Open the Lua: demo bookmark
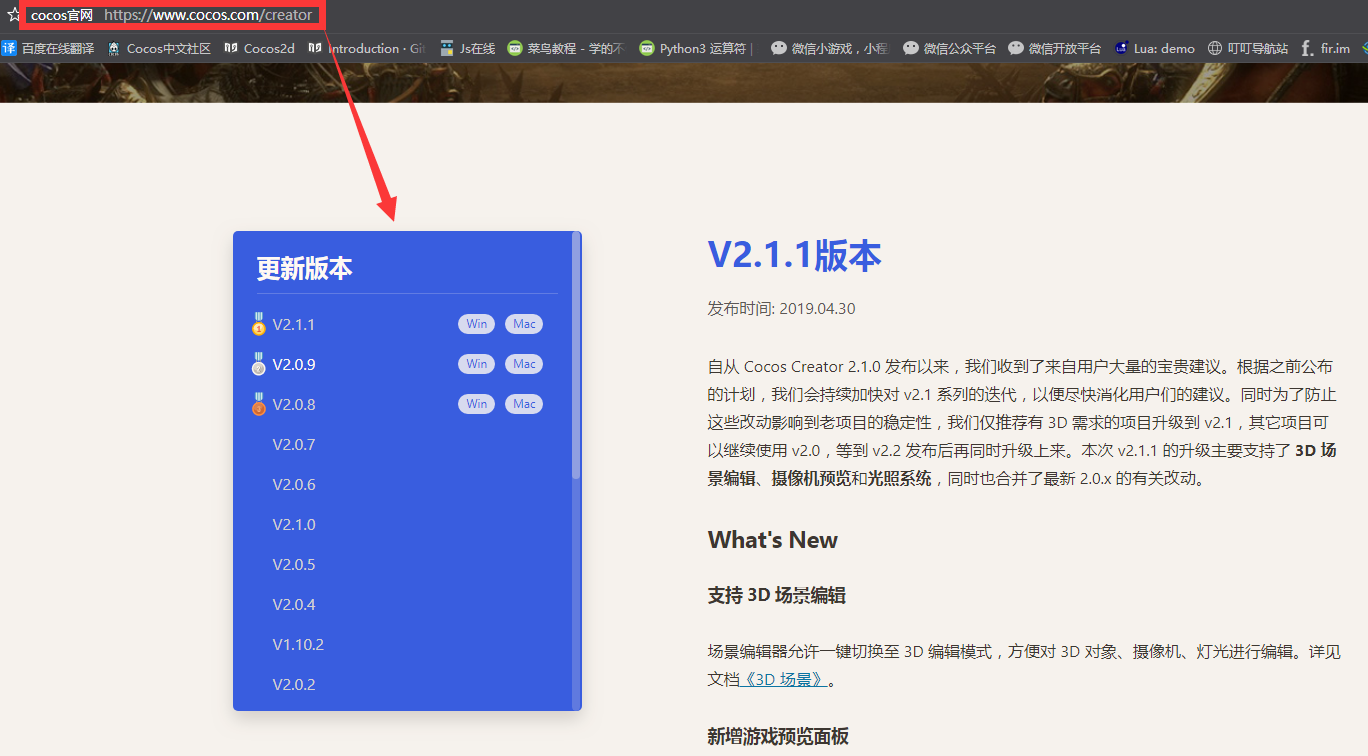Screen dimensions: 1368x756 (1154, 48)
